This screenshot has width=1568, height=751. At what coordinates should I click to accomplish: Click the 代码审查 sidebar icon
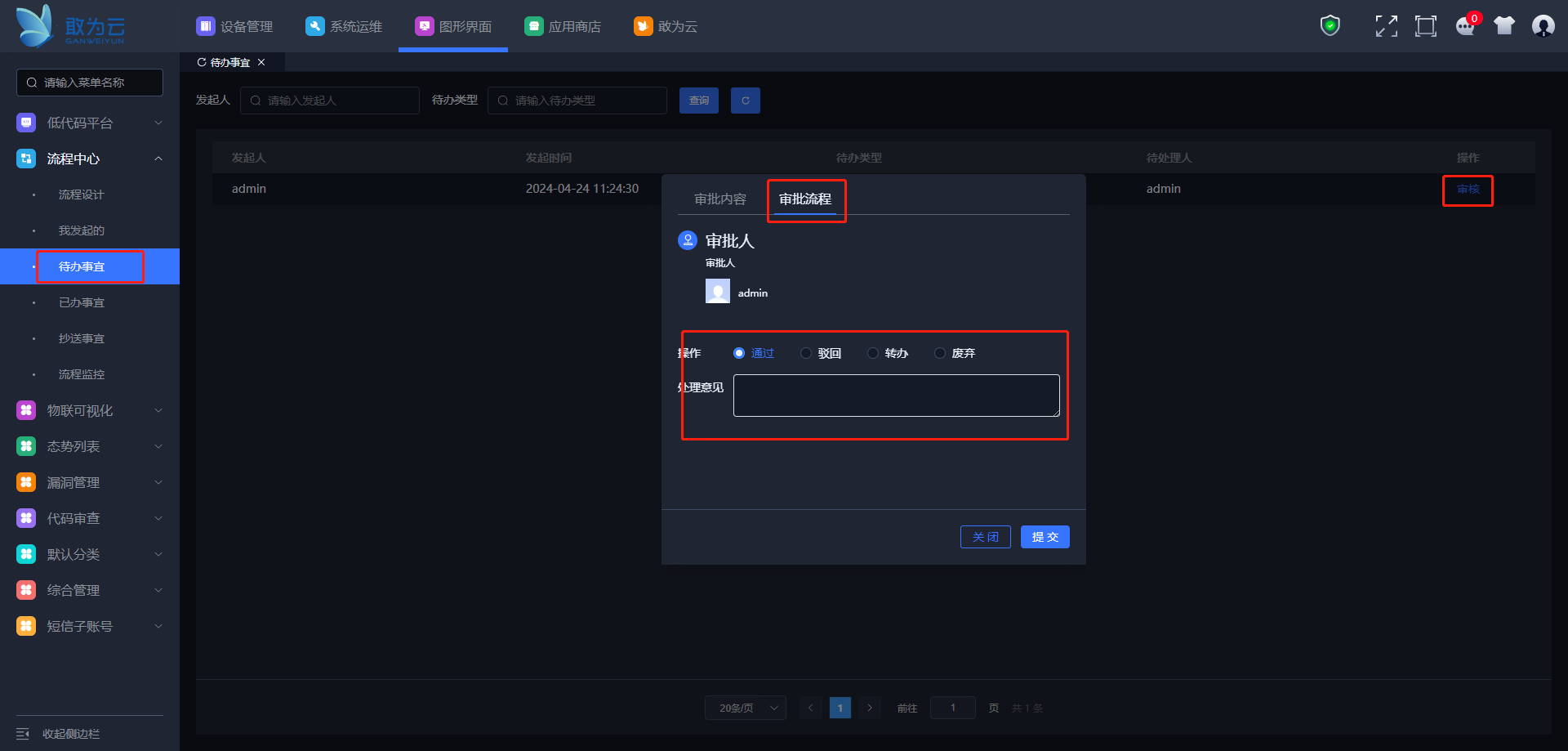(x=26, y=518)
